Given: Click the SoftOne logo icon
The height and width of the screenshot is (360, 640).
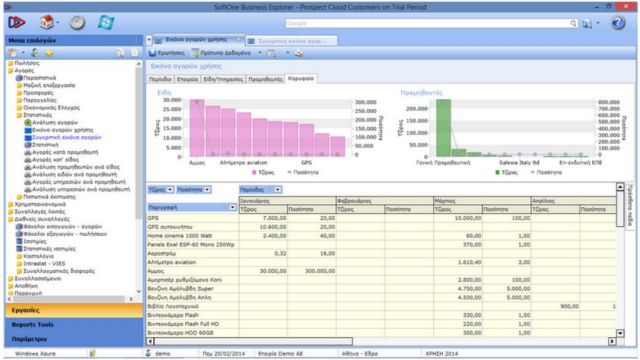Looking at the screenshot, I should point(17,22).
